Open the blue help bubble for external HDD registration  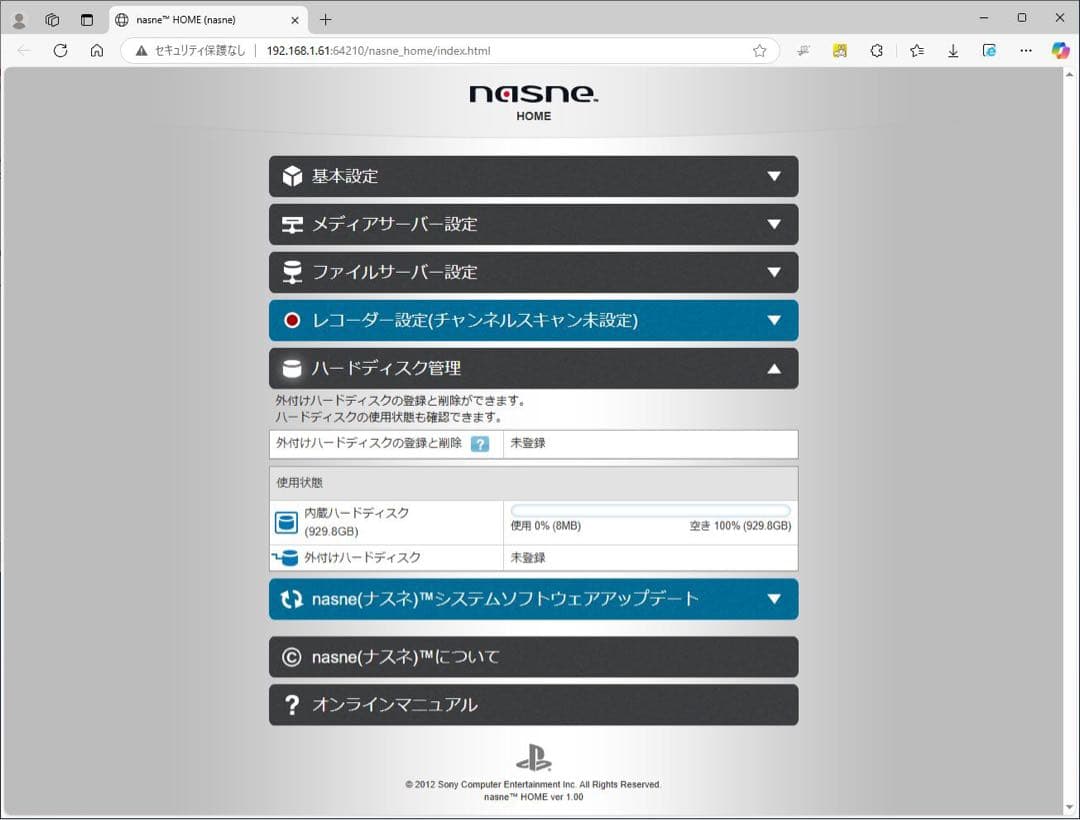479,444
